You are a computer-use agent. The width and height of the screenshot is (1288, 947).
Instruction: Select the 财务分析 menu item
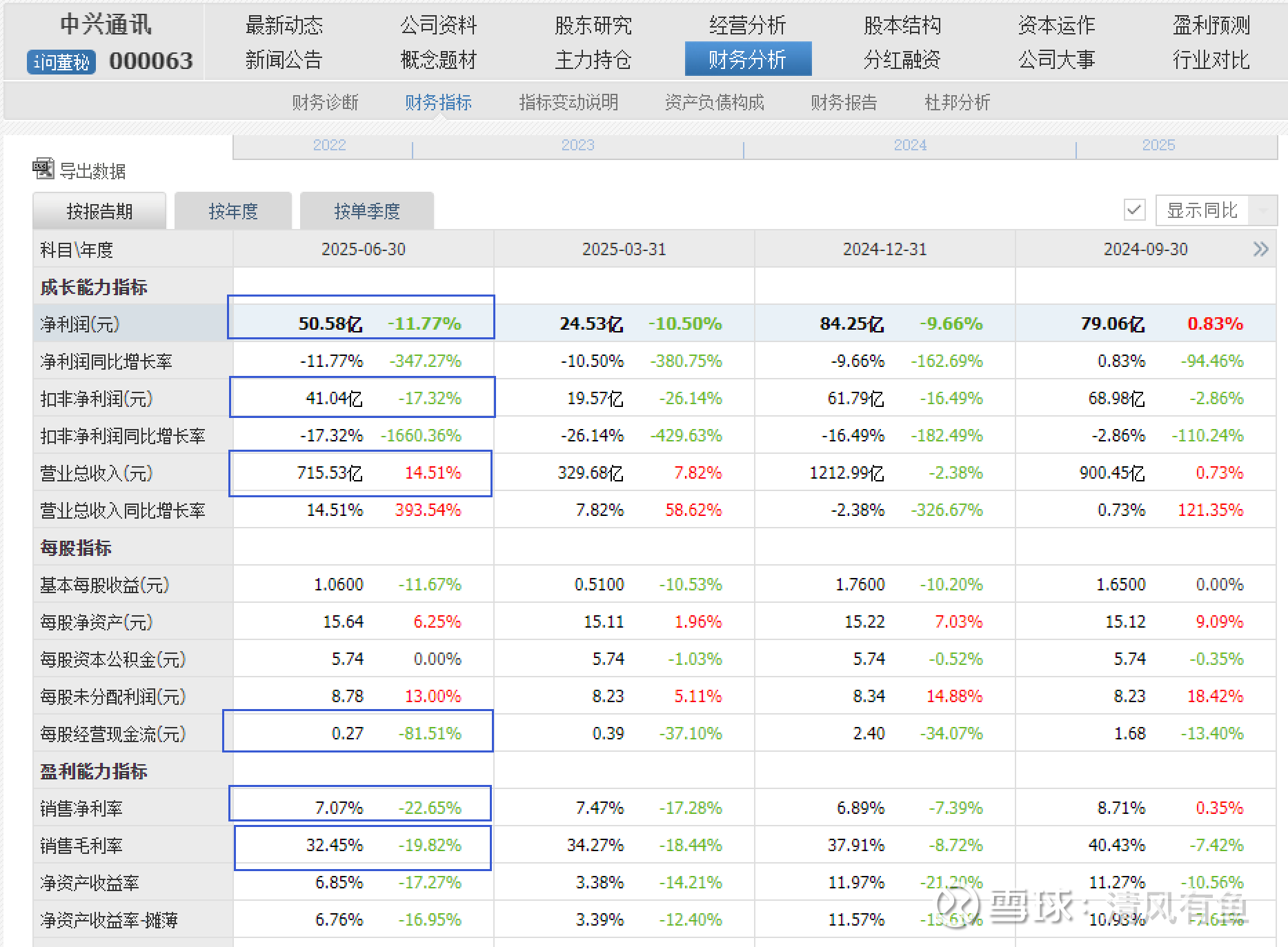click(x=748, y=59)
